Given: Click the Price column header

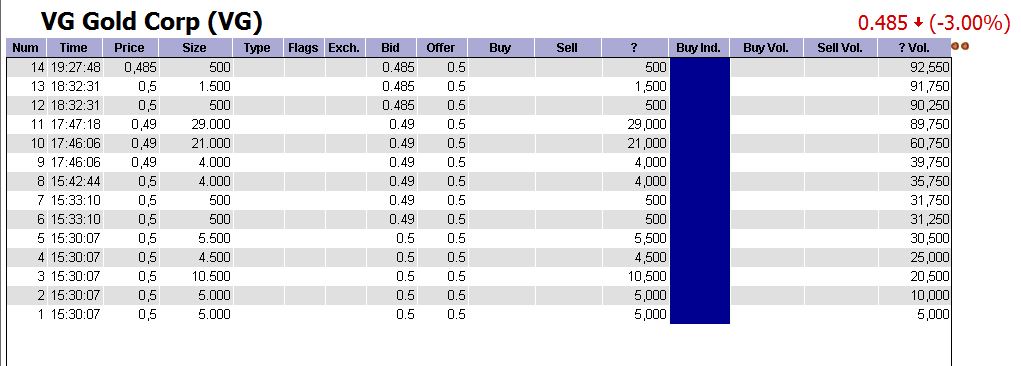Looking at the screenshot, I should click(x=131, y=48).
